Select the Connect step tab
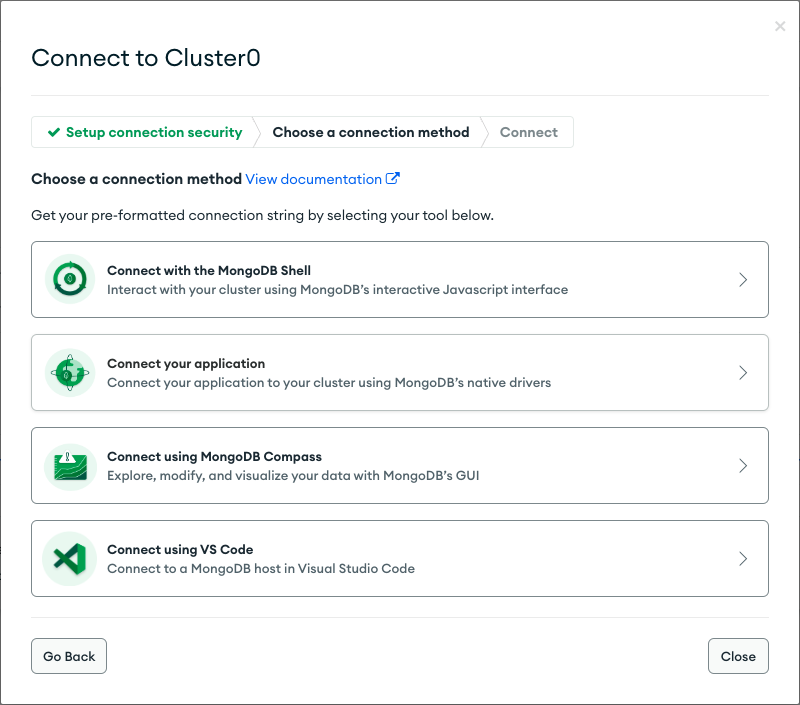Image resolution: width=800 pixels, height=705 pixels. [529, 132]
